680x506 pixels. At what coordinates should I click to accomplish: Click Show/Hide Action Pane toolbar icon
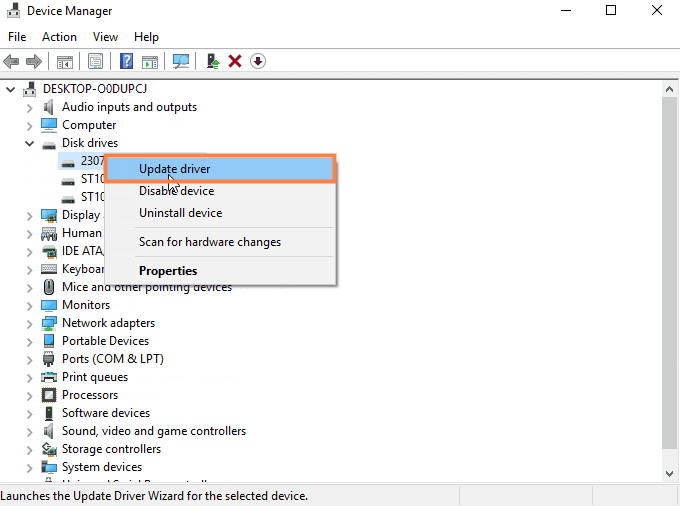(150, 62)
